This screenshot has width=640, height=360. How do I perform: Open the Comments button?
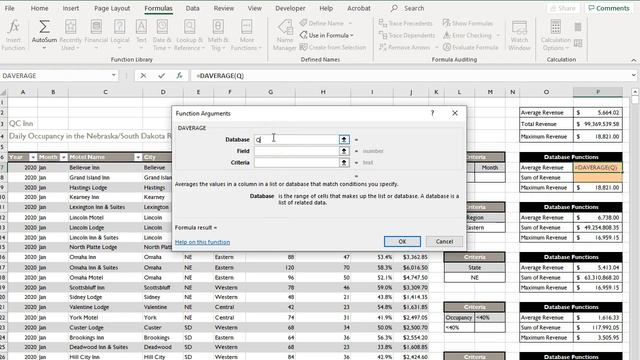609,8
